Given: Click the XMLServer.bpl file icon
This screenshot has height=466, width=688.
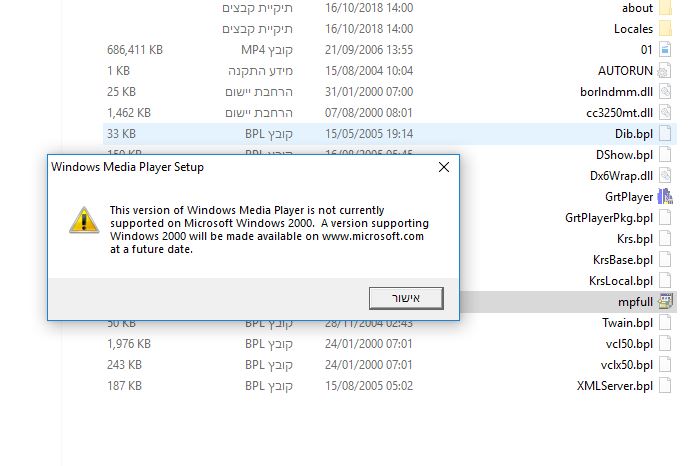Looking at the screenshot, I should 665,386.
